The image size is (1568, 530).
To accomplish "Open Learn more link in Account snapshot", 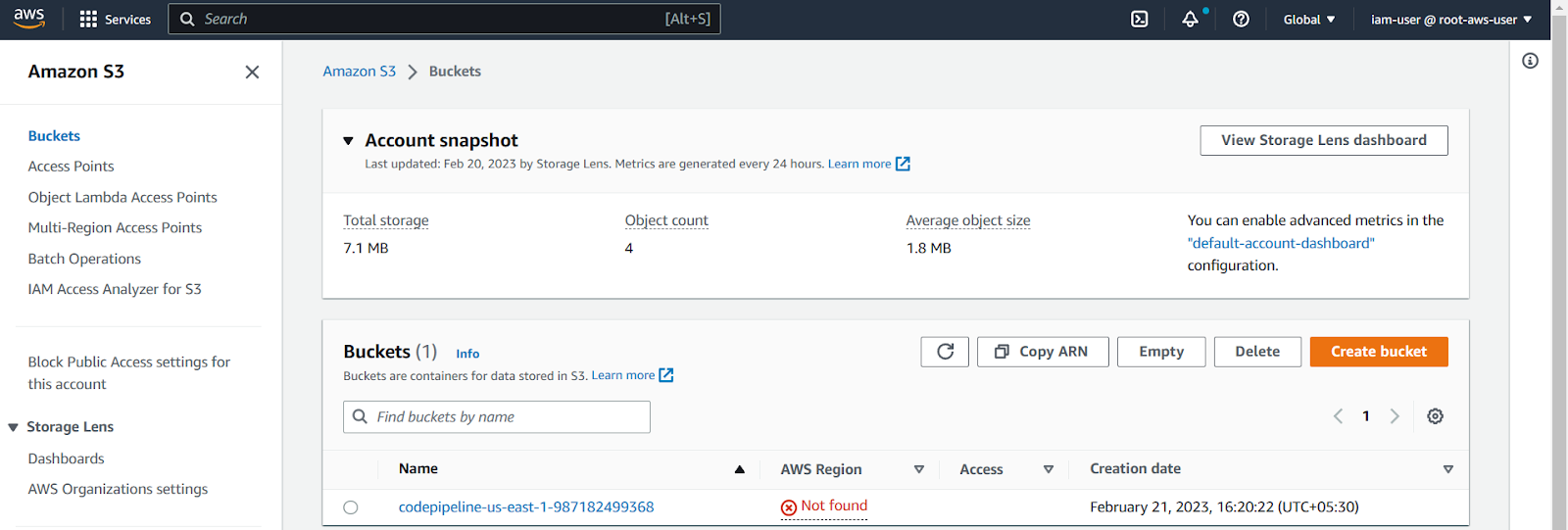I will point(868,164).
